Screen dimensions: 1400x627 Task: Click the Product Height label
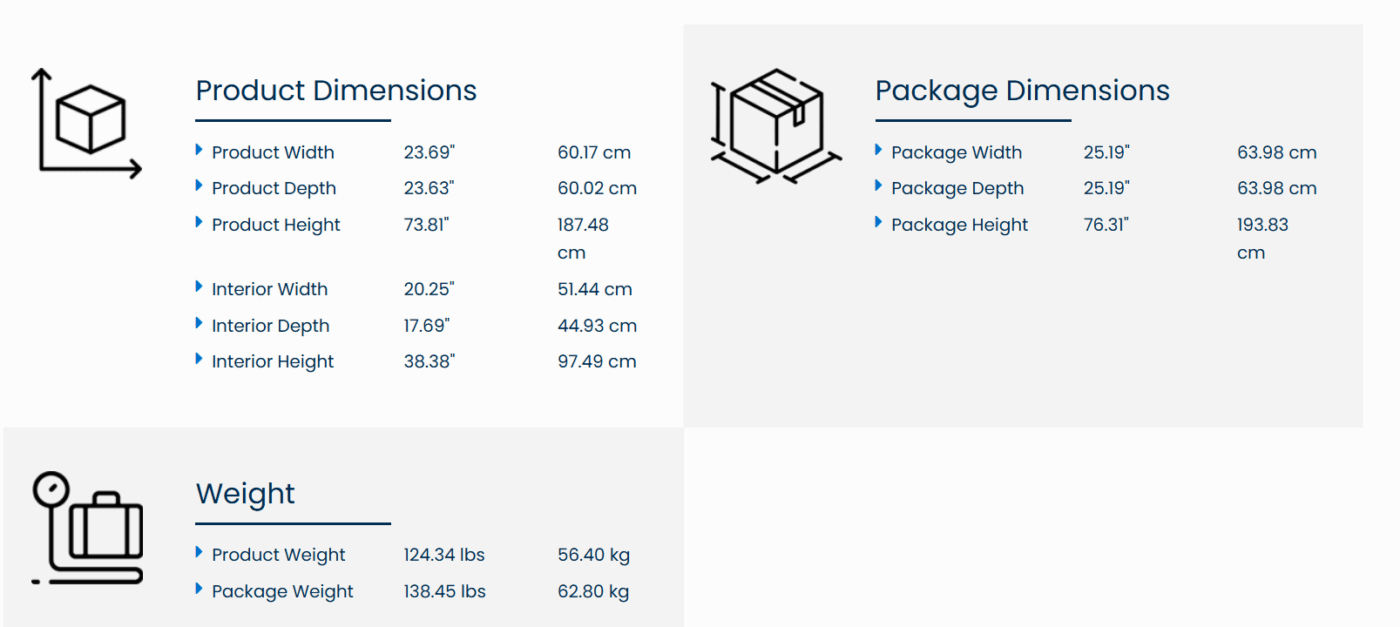[276, 225]
